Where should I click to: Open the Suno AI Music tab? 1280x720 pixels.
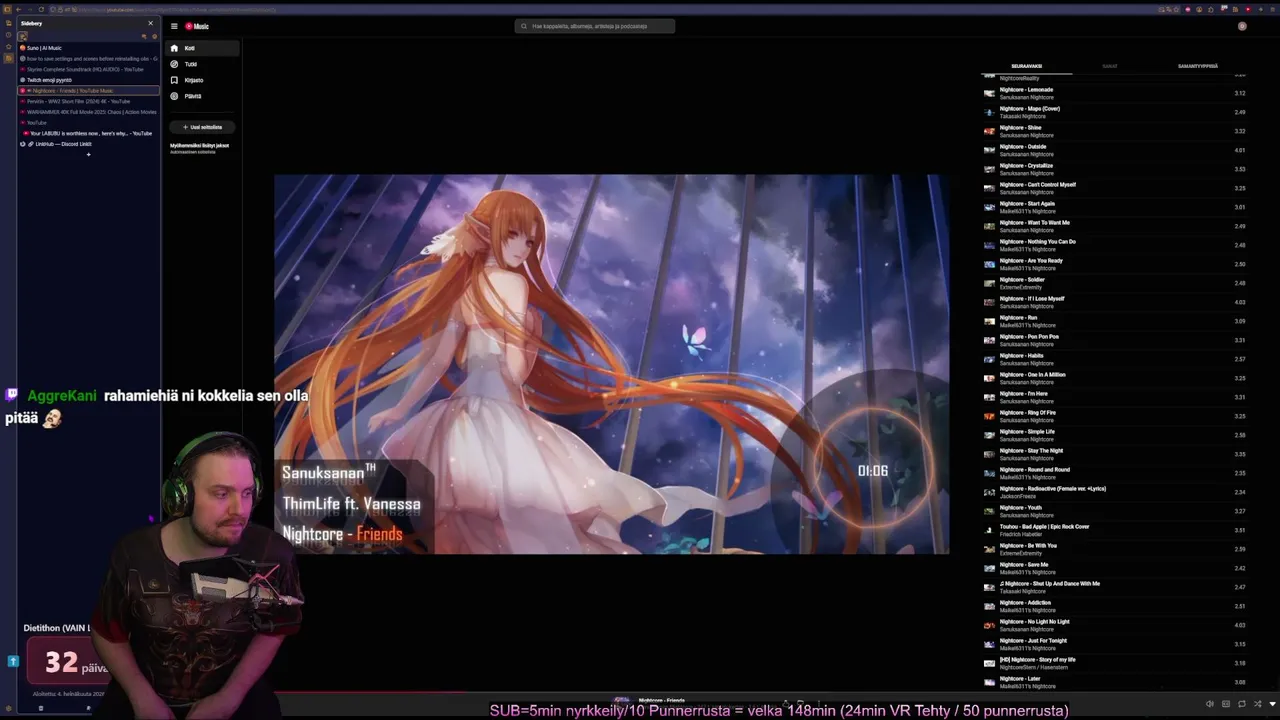88,48
